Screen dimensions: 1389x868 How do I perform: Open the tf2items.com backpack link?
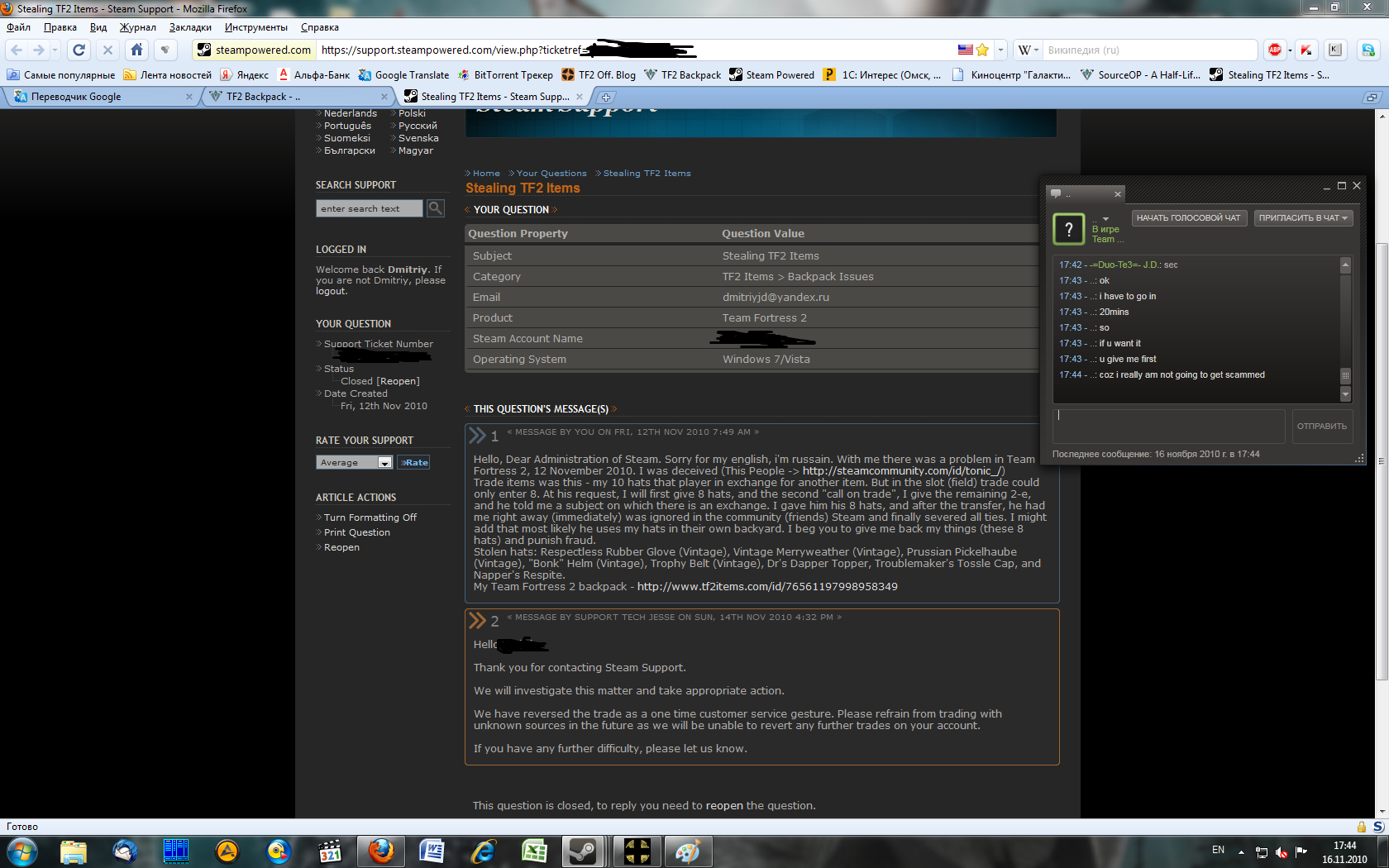(x=767, y=587)
